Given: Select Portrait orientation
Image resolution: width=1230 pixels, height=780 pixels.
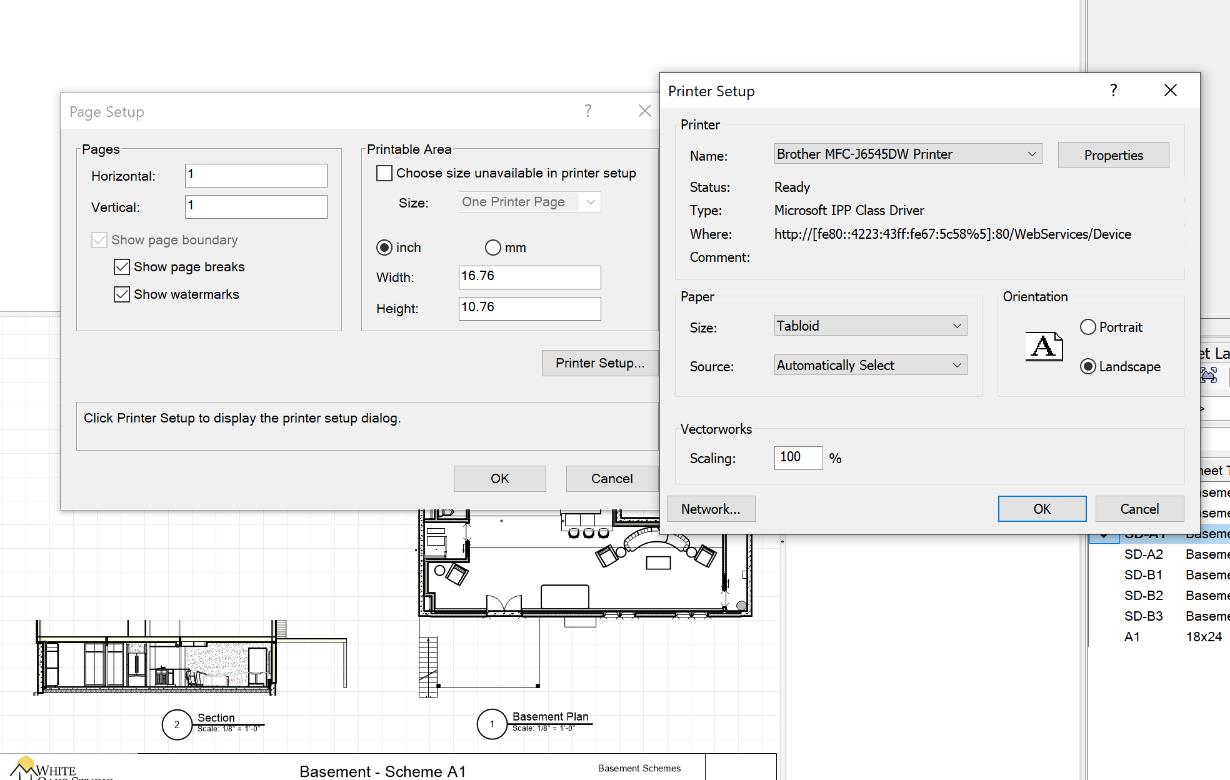Looking at the screenshot, I should pos(1088,327).
